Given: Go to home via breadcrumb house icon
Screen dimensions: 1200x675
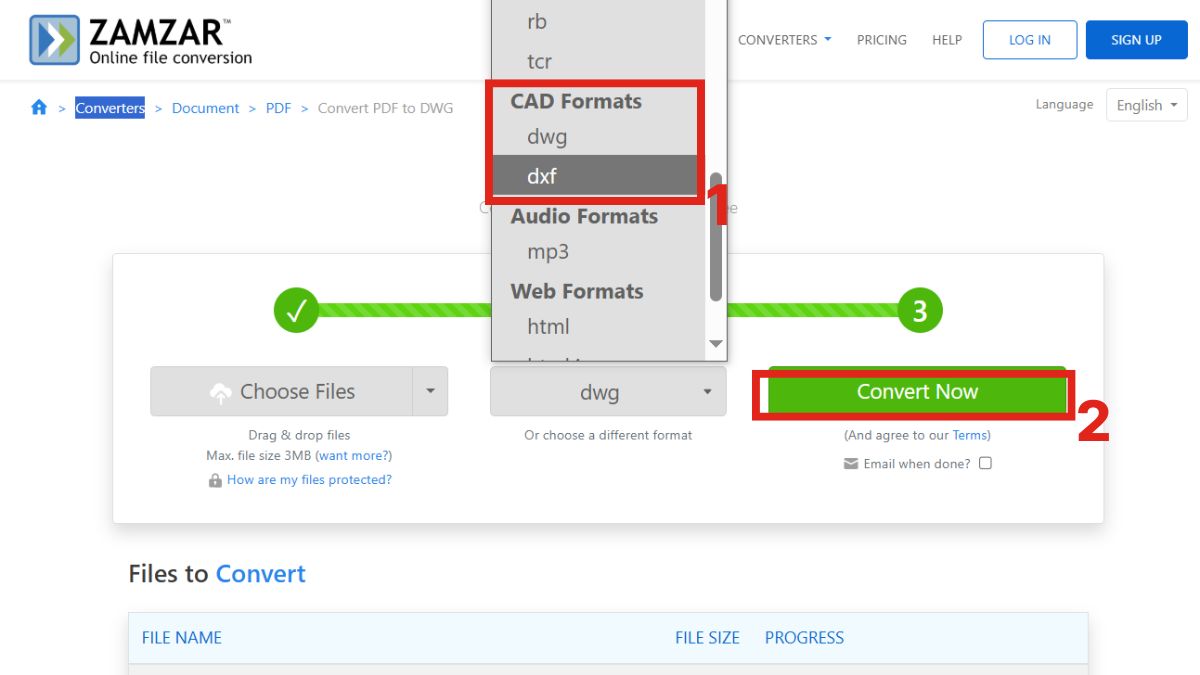Looking at the screenshot, I should [x=39, y=108].
